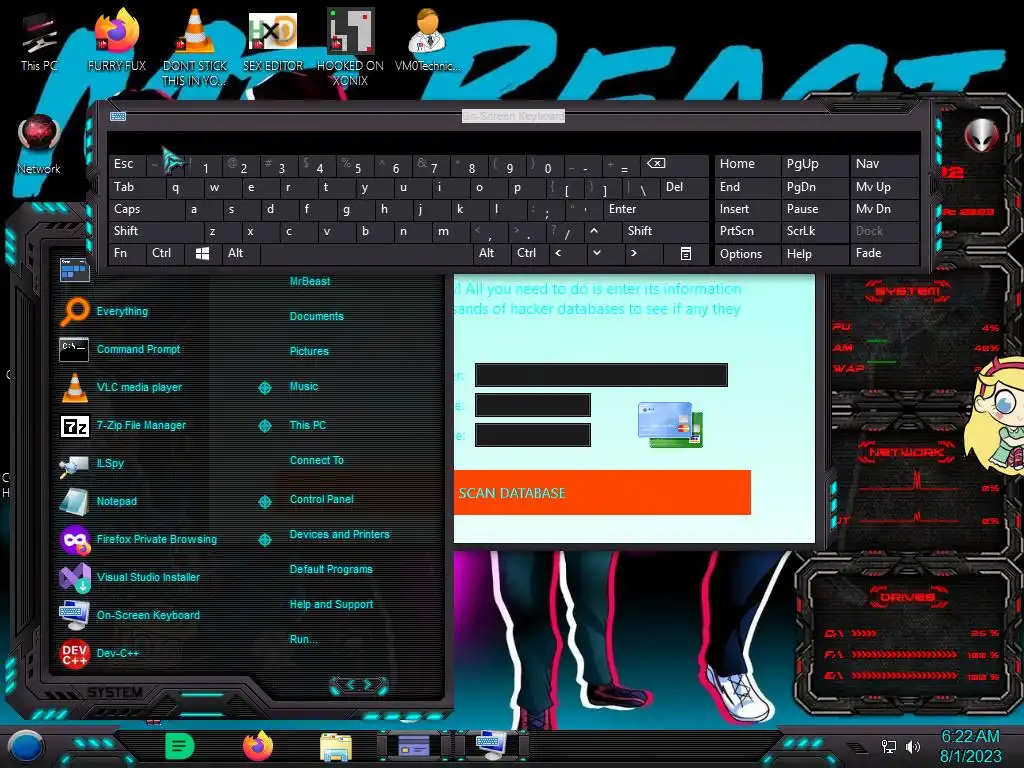Expand the Notepad submenu arrow
This screenshot has height=768, width=1024.
point(264,502)
